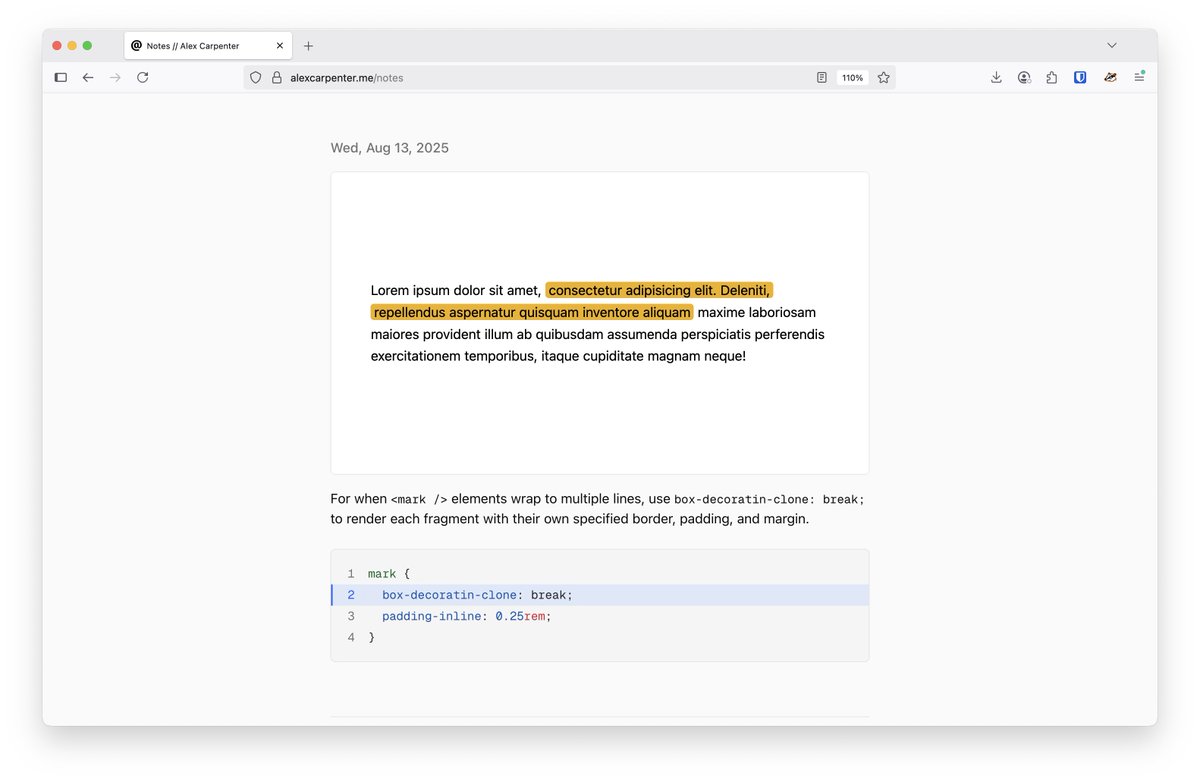
Task: Reload the current page
Action: (142, 77)
